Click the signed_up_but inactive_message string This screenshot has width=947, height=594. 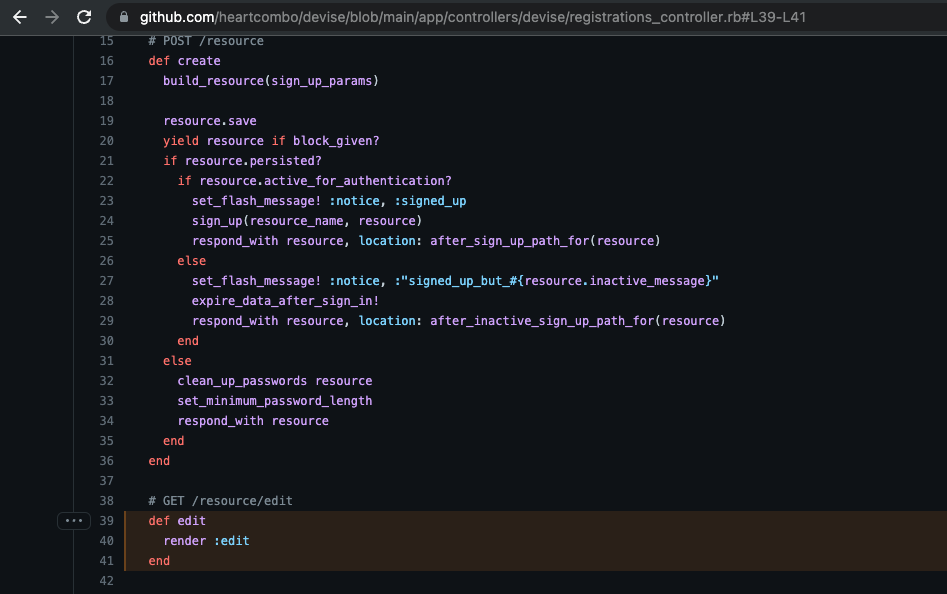(x=556, y=281)
